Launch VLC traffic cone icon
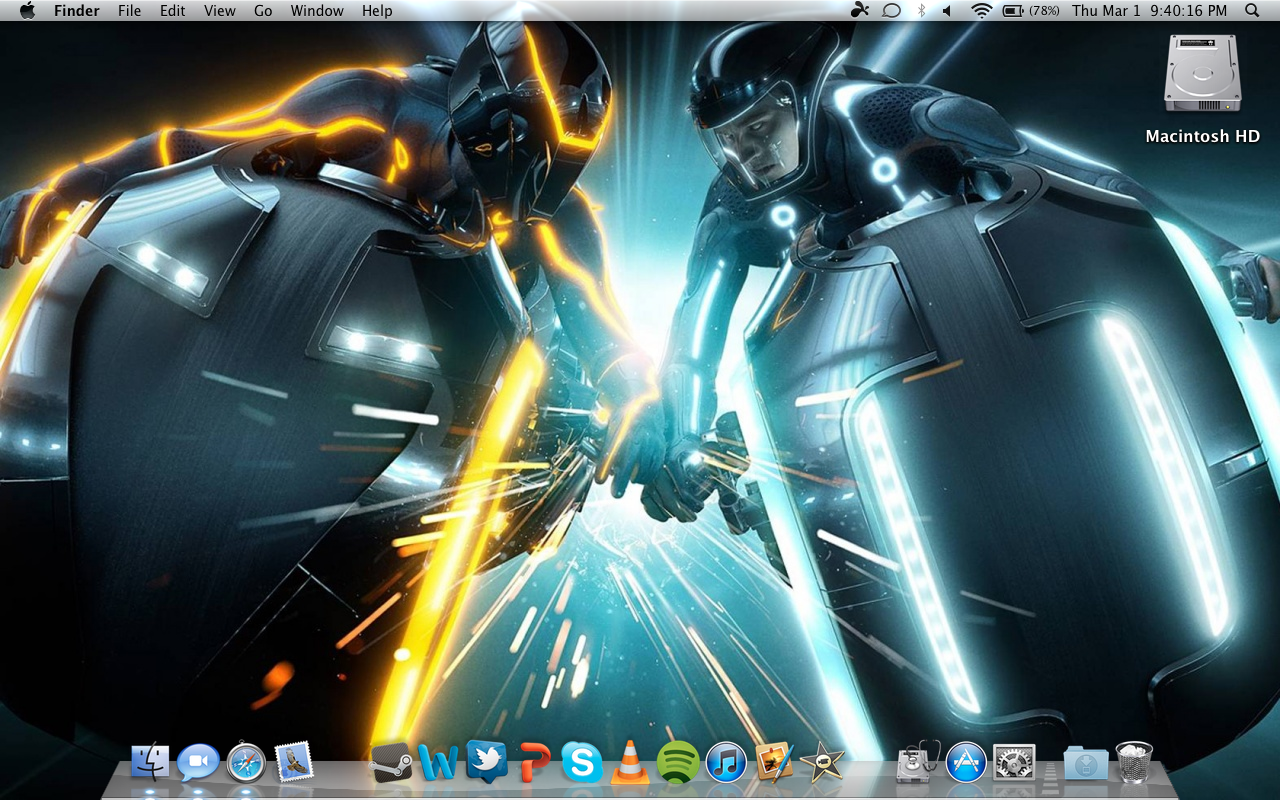The image size is (1280, 800). pyautogui.click(x=630, y=762)
